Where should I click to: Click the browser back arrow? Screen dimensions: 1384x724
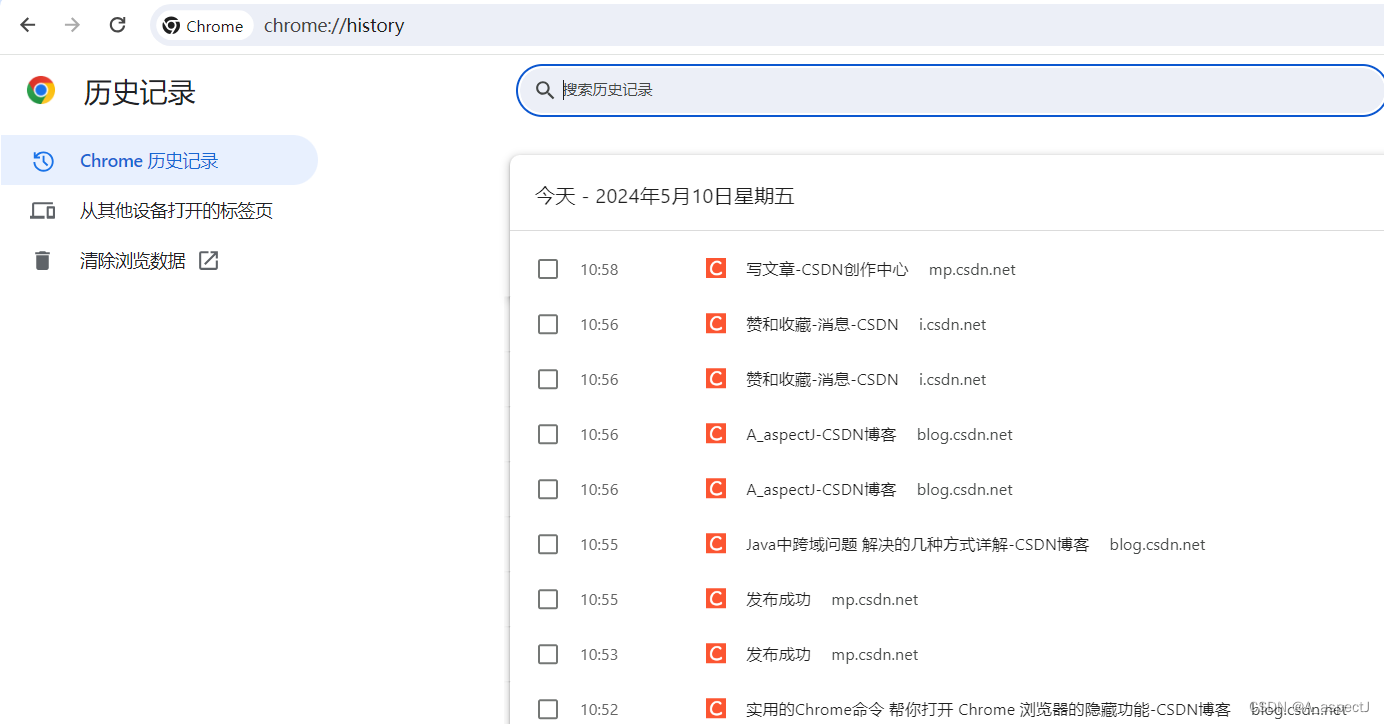pyautogui.click(x=27, y=25)
